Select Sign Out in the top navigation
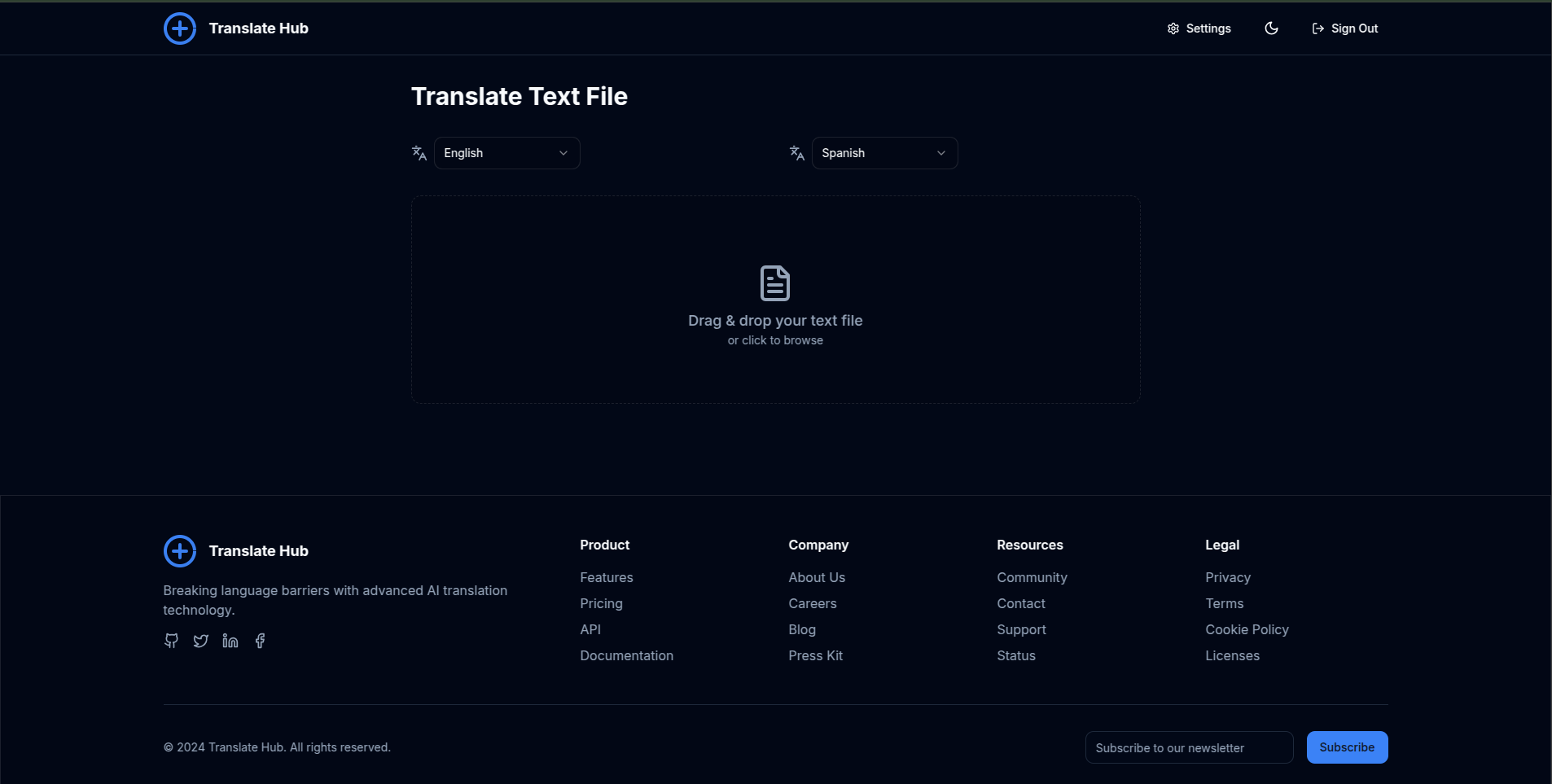Viewport: 1552px width, 784px height. pyautogui.click(x=1344, y=28)
